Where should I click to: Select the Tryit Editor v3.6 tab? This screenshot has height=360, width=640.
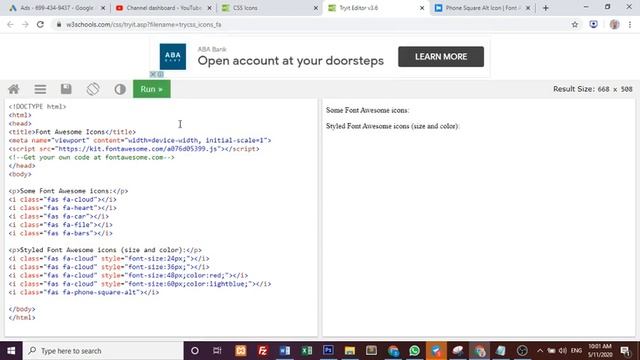pyautogui.click(x=375, y=8)
